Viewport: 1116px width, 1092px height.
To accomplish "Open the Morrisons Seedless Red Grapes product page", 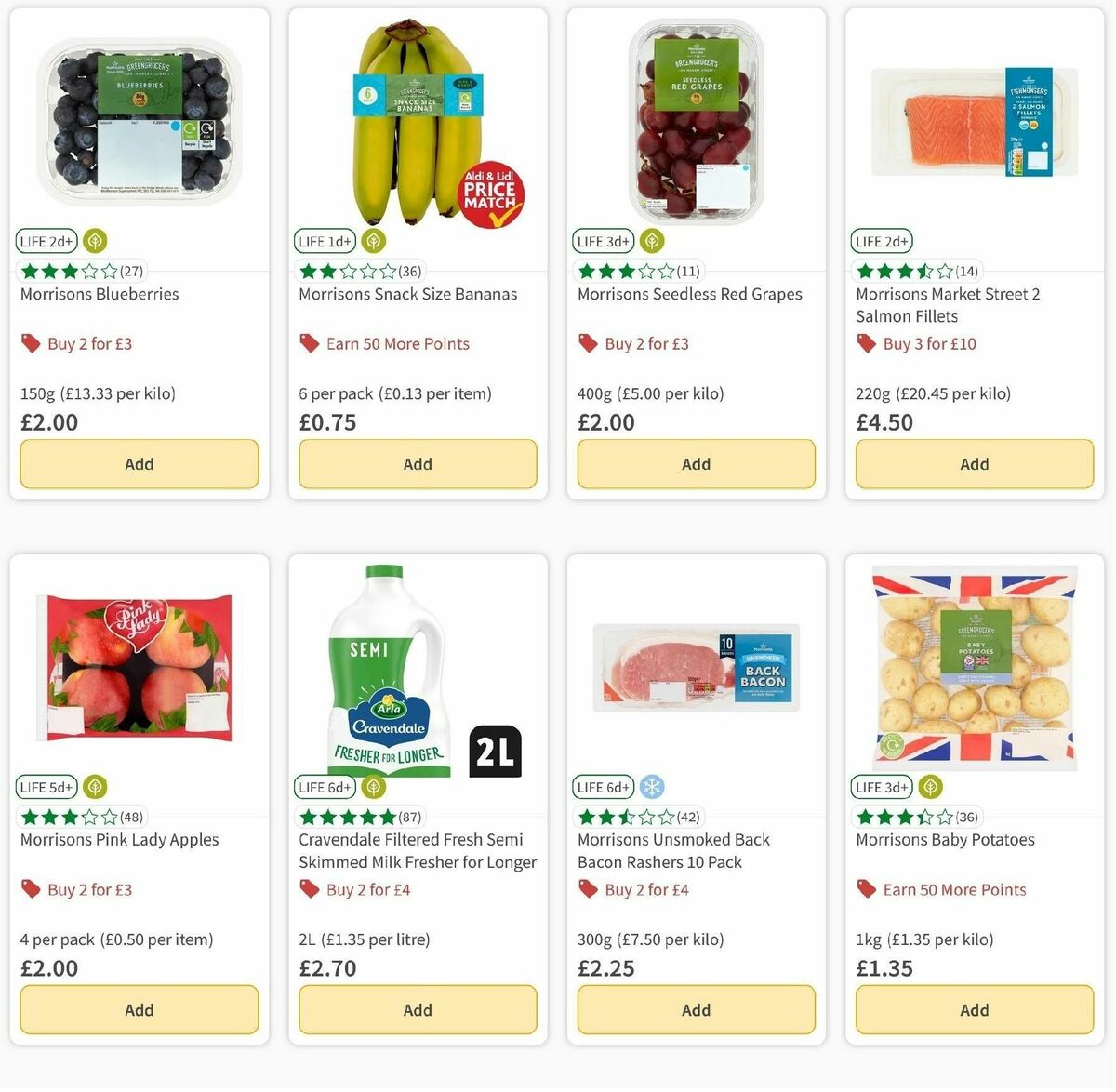I will coord(689,294).
